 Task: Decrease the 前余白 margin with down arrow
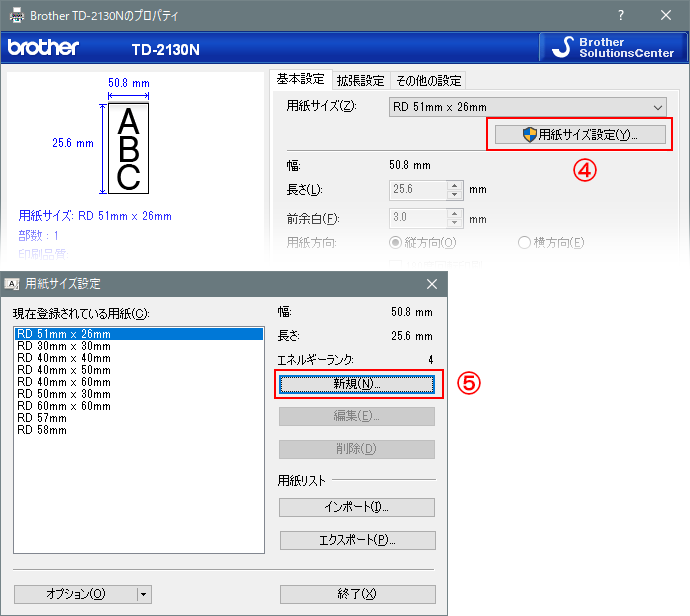[455, 223]
